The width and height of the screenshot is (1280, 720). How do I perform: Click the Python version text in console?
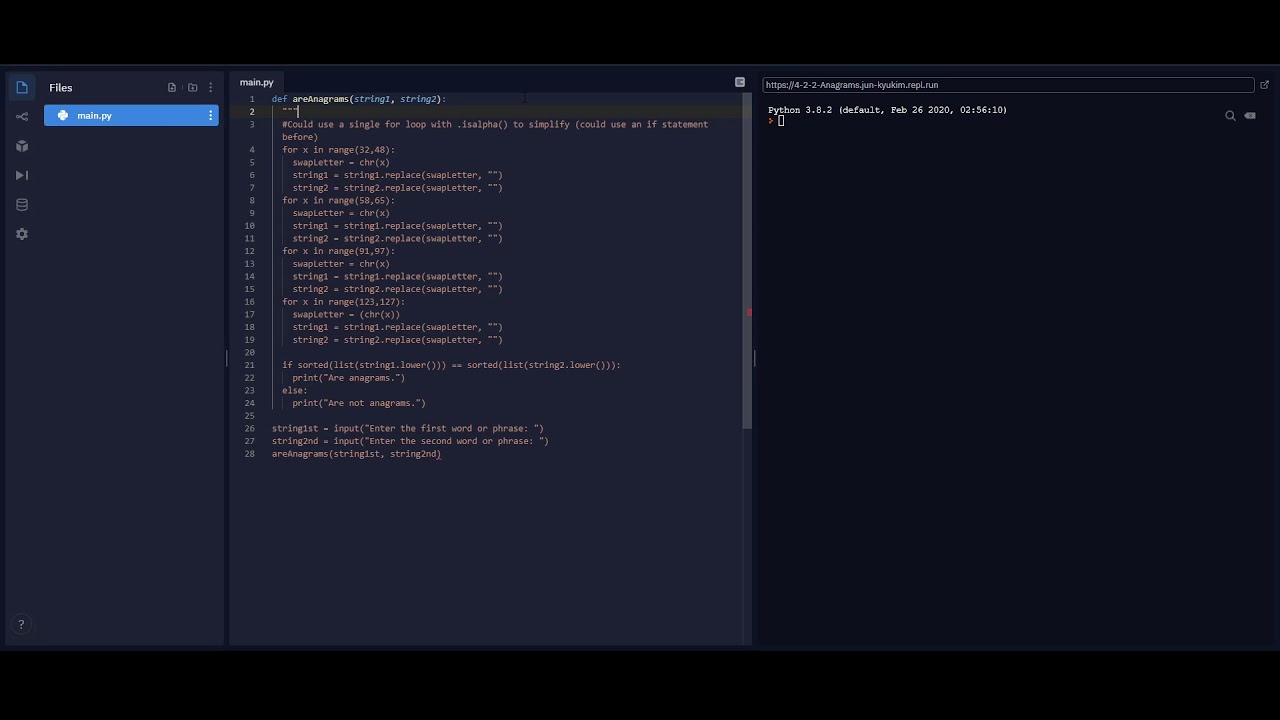[x=888, y=110]
